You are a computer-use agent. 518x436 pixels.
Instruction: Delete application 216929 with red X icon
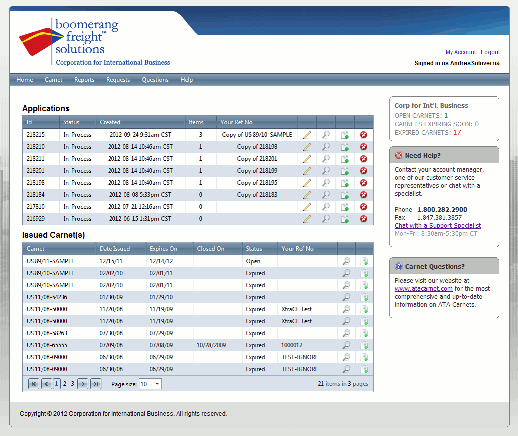click(x=363, y=219)
